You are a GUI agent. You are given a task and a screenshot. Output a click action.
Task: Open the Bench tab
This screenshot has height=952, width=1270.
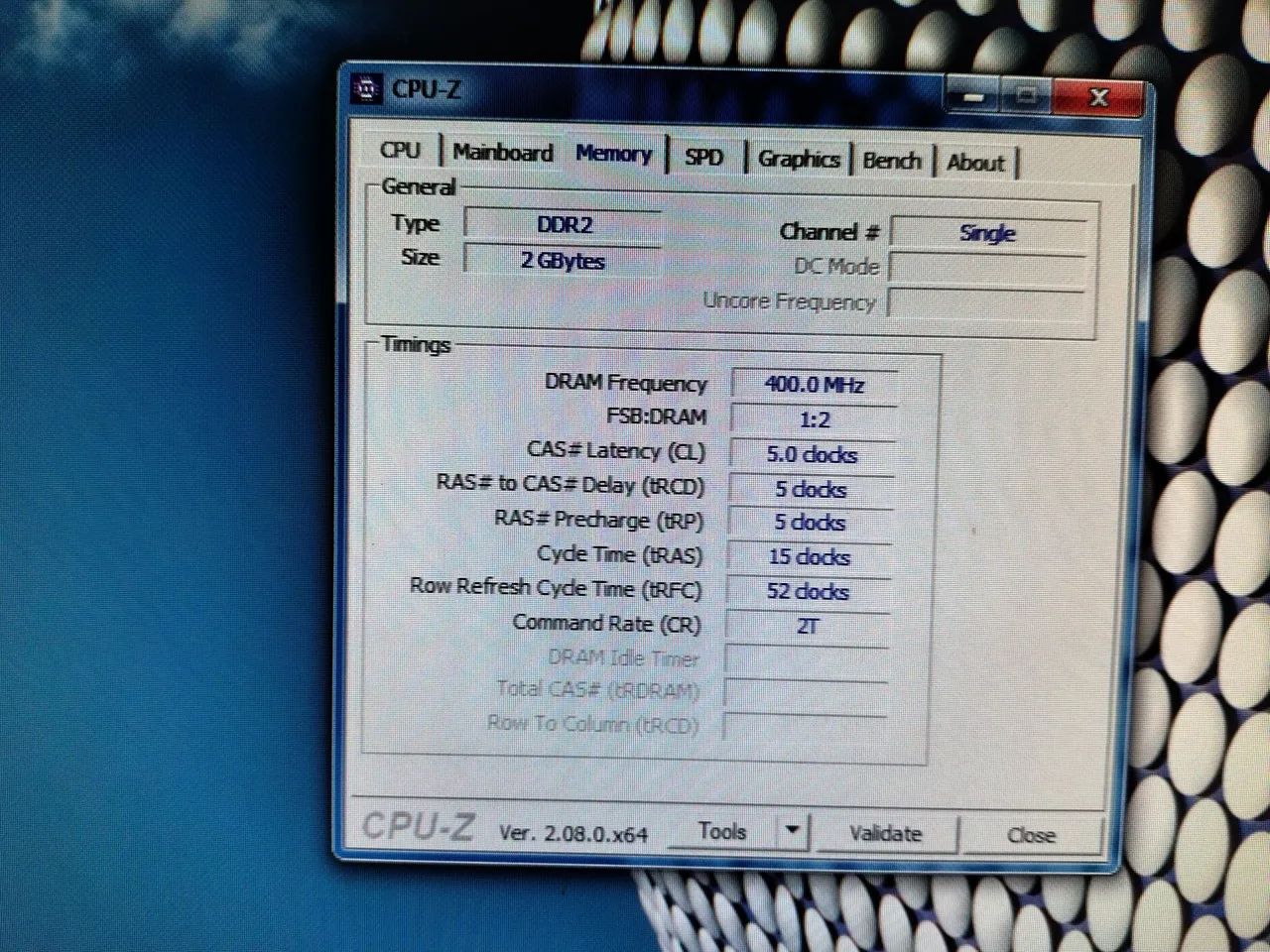pyautogui.click(x=892, y=161)
